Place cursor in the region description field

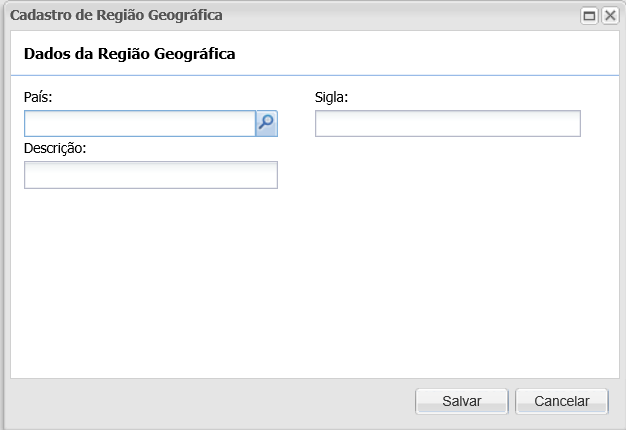pyautogui.click(x=150, y=175)
